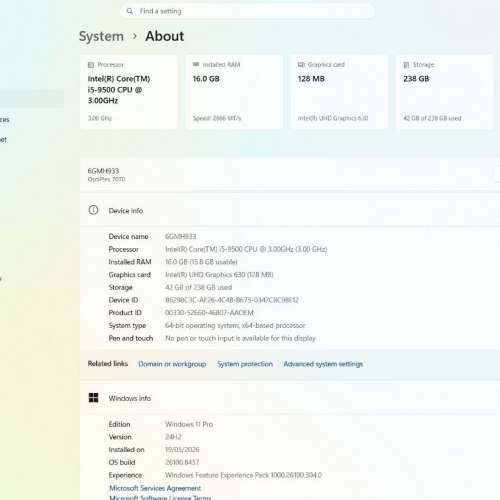Viewport: 500px width, 500px height.
Task: Select the device name value 6GMH933
Action: coord(181,236)
